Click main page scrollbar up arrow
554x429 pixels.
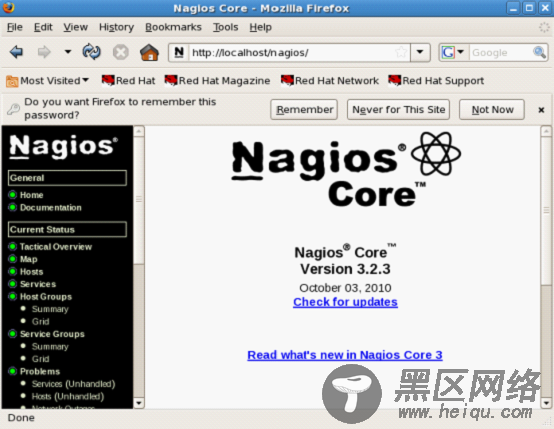click(546, 131)
